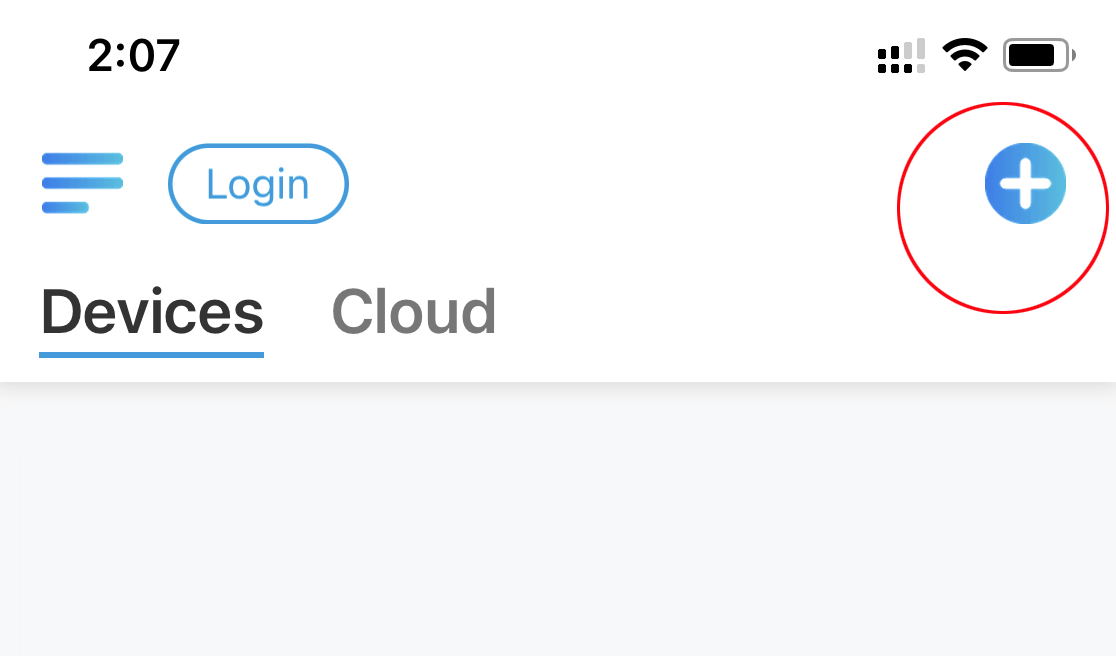Switch to the Cloud tab
The image size is (1116, 656).
point(414,312)
